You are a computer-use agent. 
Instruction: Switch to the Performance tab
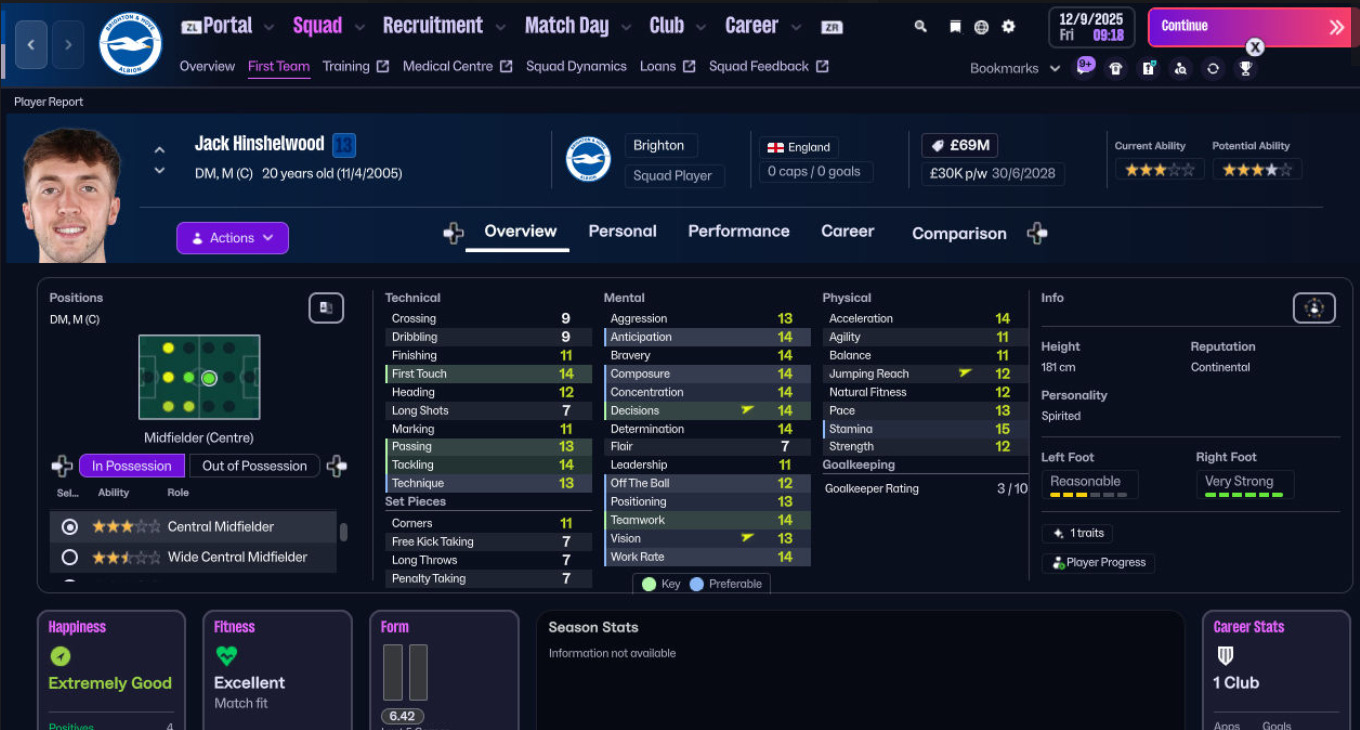(x=738, y=231)
